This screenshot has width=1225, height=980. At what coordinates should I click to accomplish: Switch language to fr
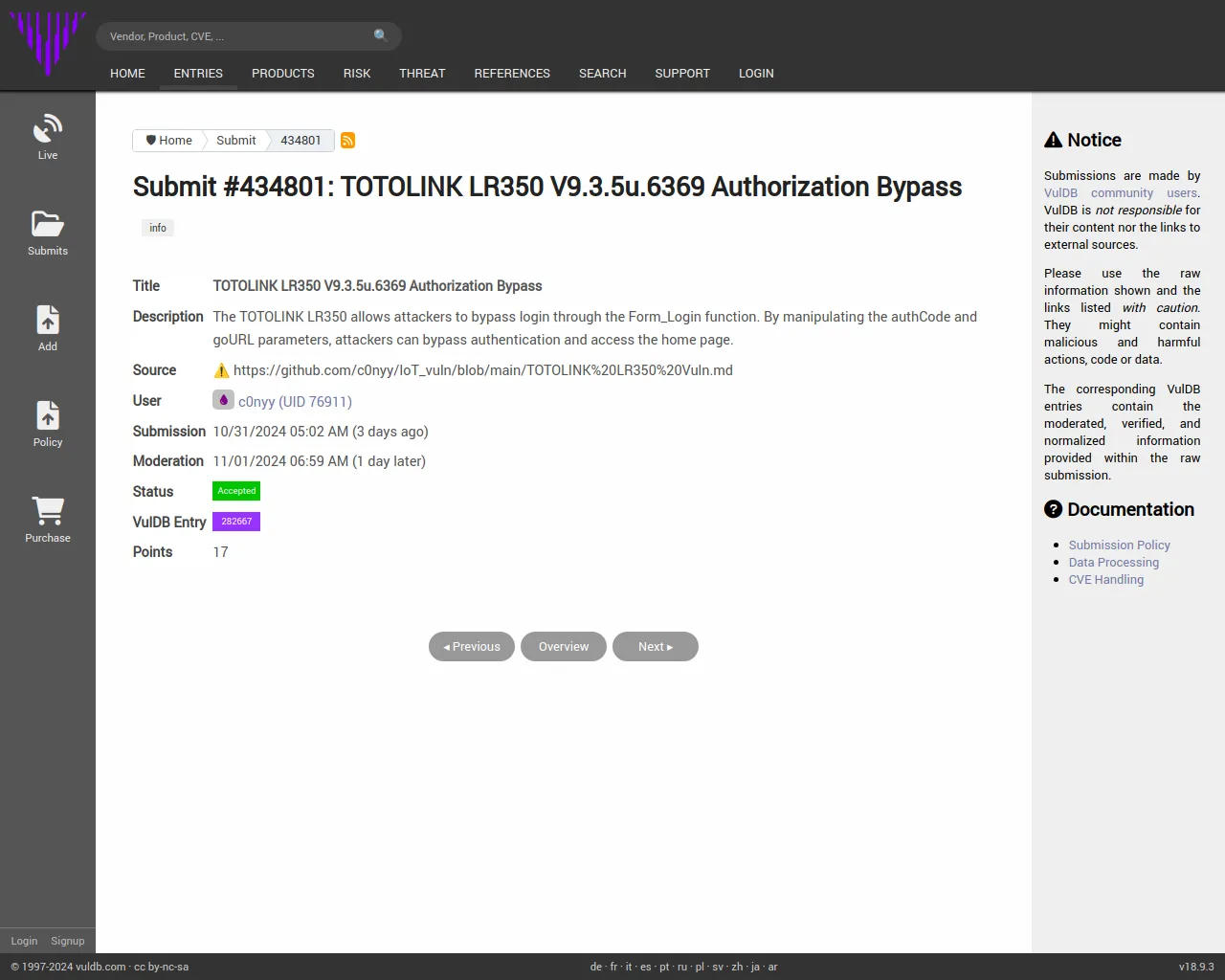pos(613,967)
